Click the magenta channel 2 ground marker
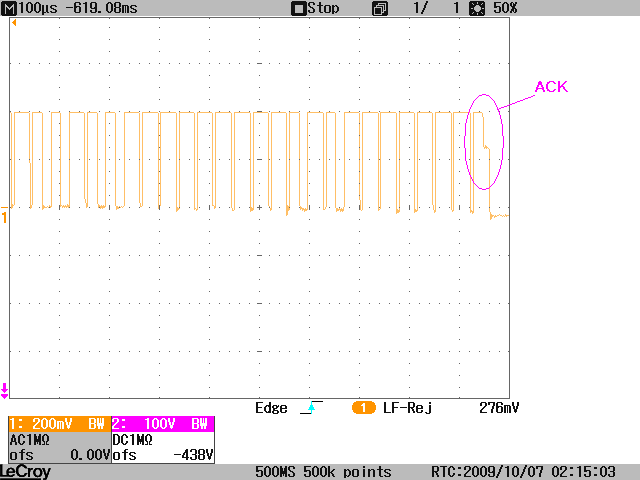The image size is (640, 480). click(x=4, y=391)
